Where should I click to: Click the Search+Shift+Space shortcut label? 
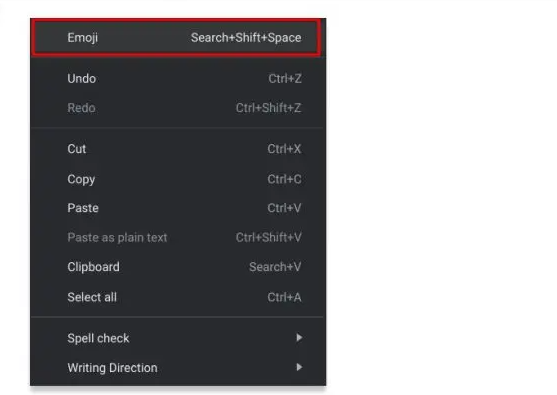[x=246, y=38]
